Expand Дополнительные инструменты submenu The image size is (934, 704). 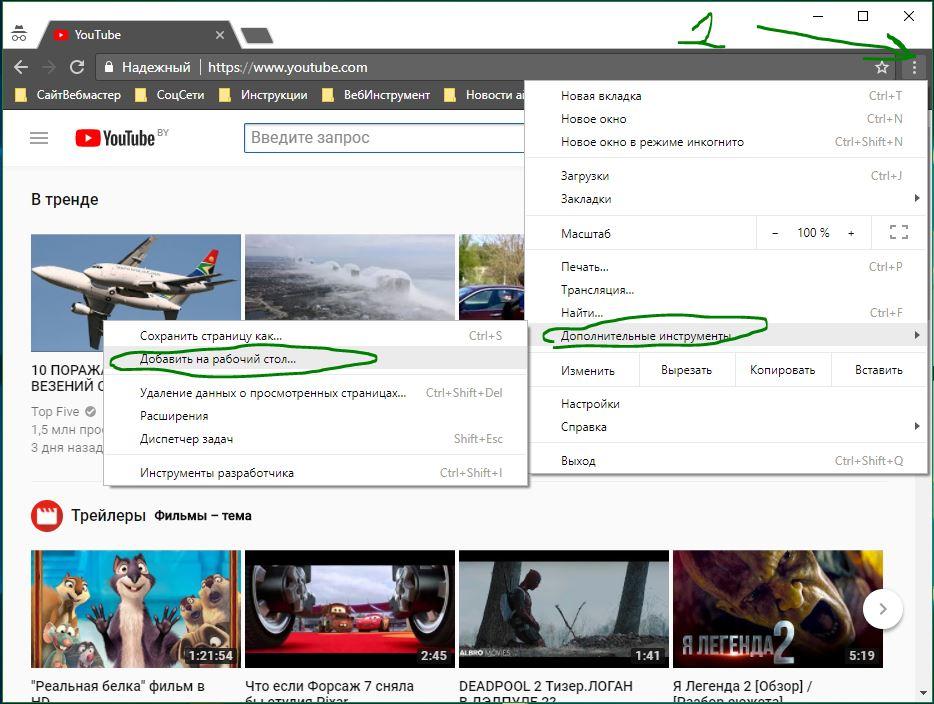coord(726,336)
